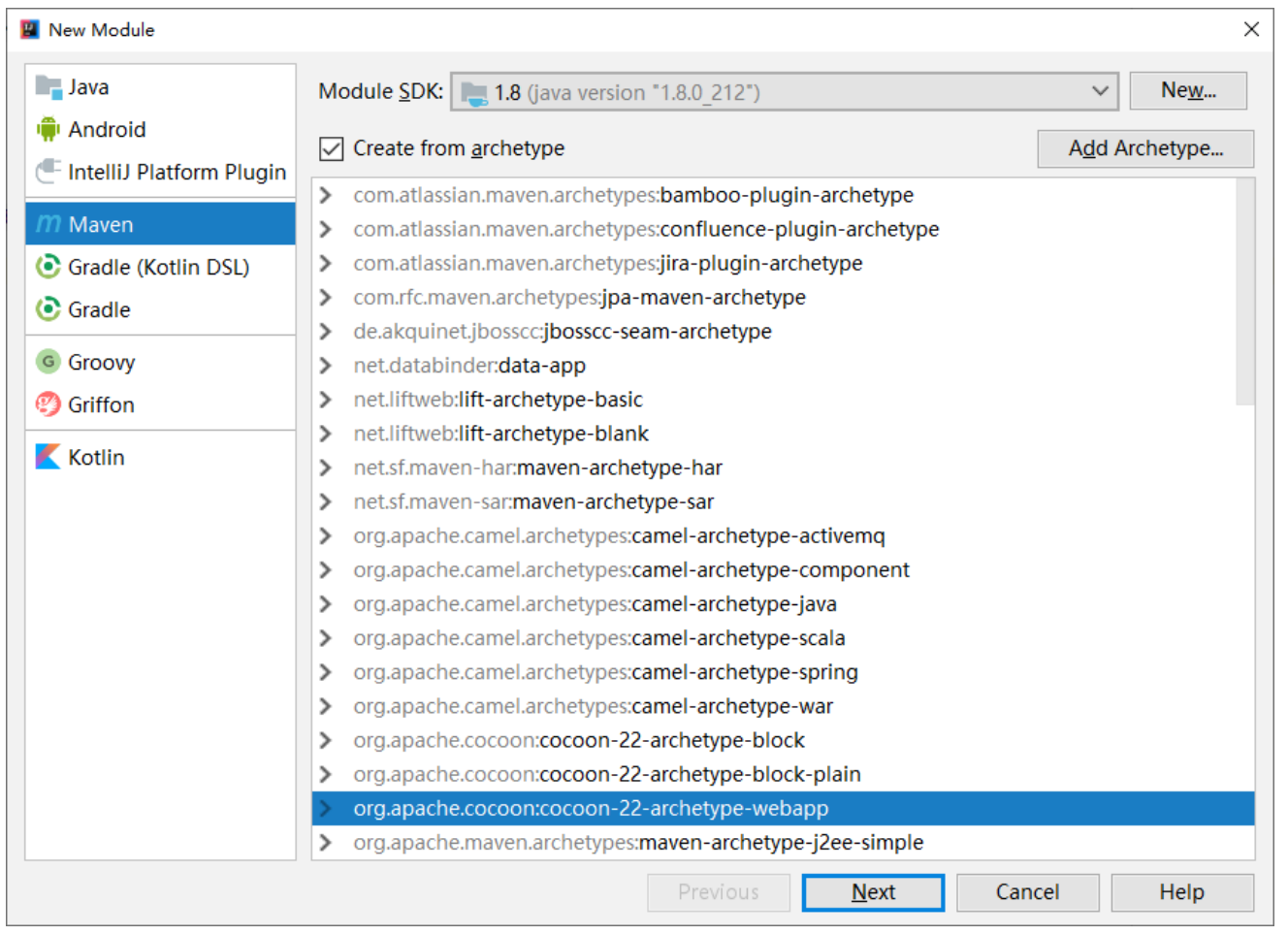This screenshot has height=935, width=1288.
Task: Click the IntelliJ logo in the title bar
Action: [x=30, y=29]
